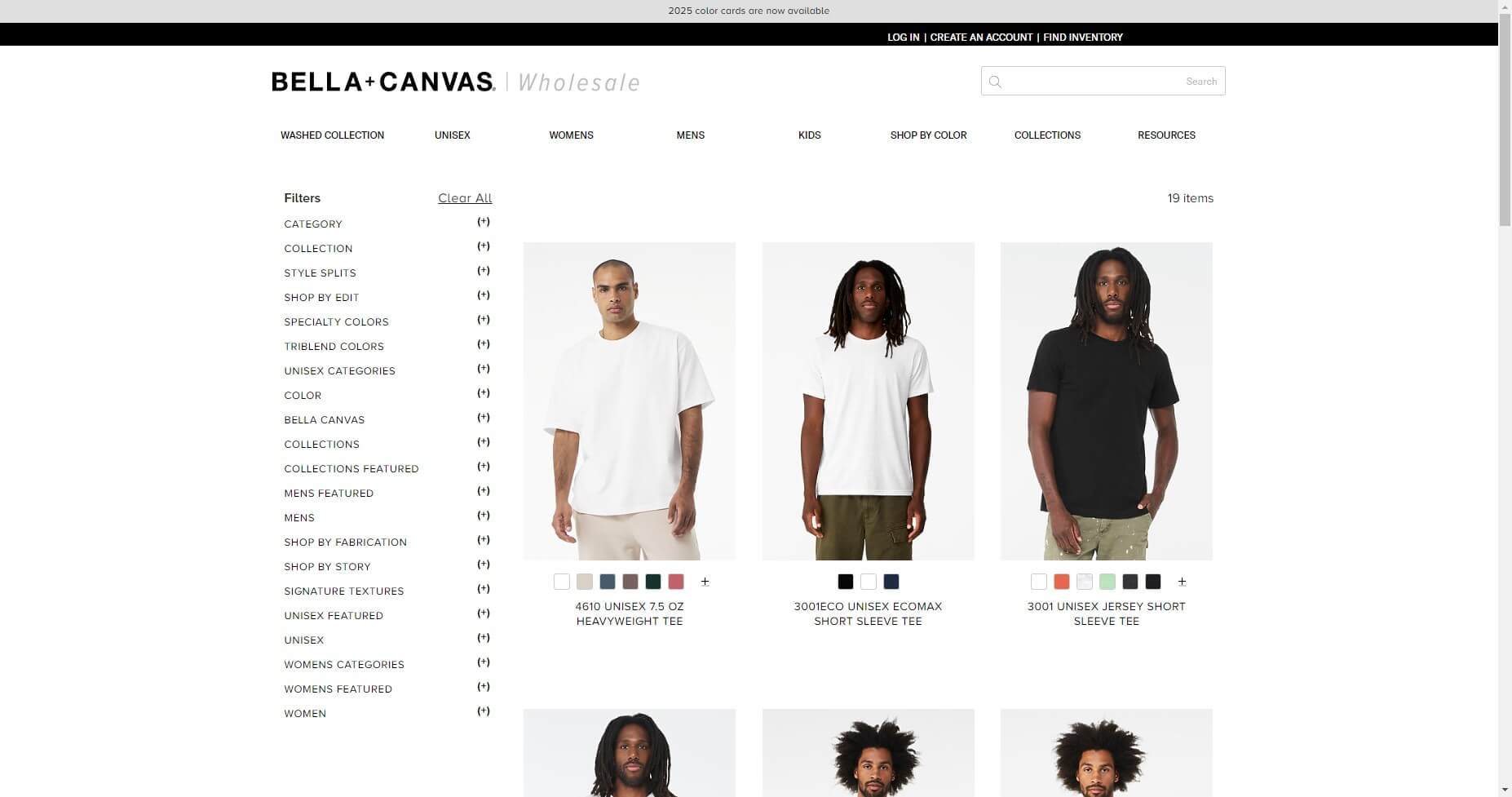1512x797 pixels.
Task: Expand the WOMEN filter plus icon
Action: click(x=484, y=711)
